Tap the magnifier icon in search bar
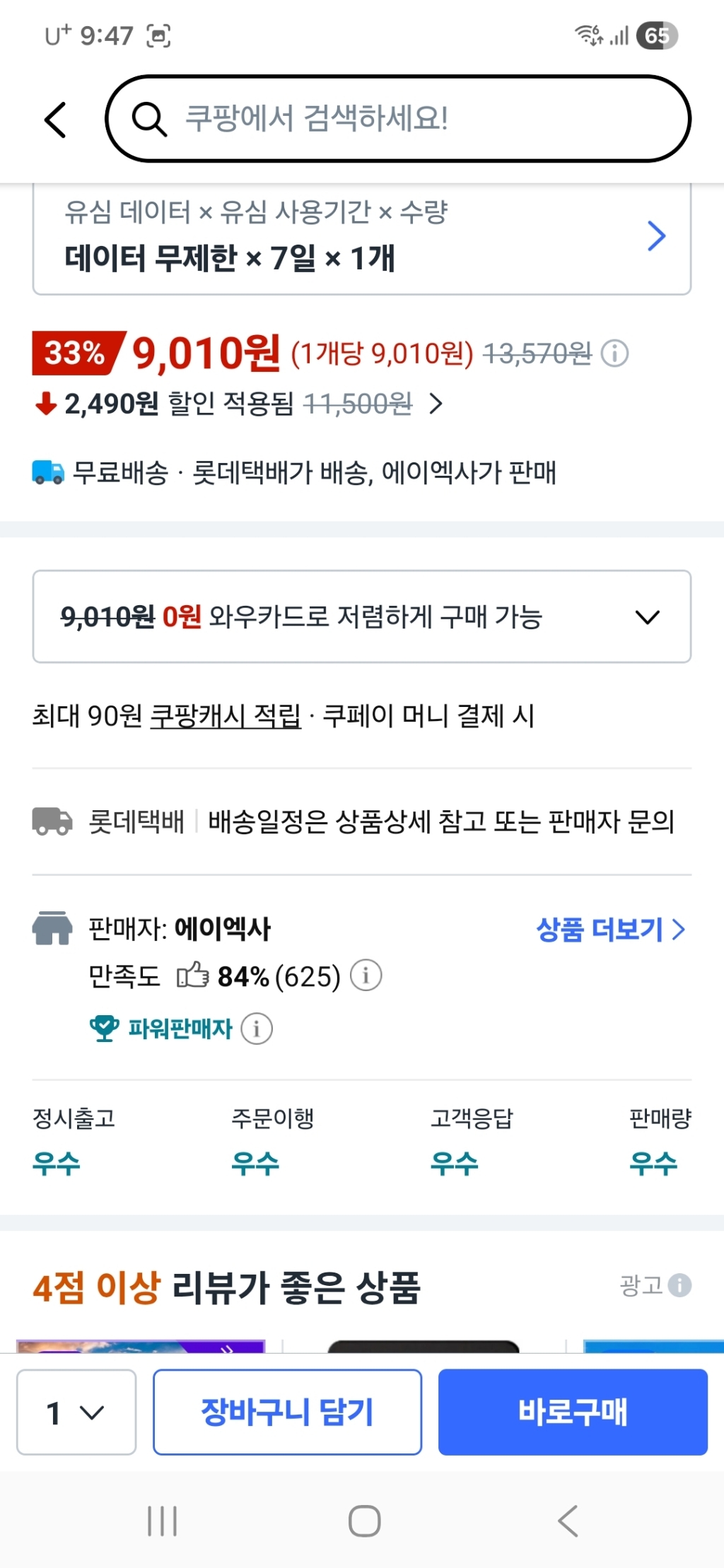 (x=150, y=119)
